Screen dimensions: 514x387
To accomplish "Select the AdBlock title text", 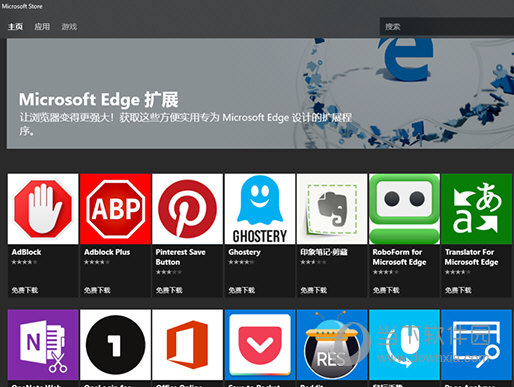I will point(26,252).
